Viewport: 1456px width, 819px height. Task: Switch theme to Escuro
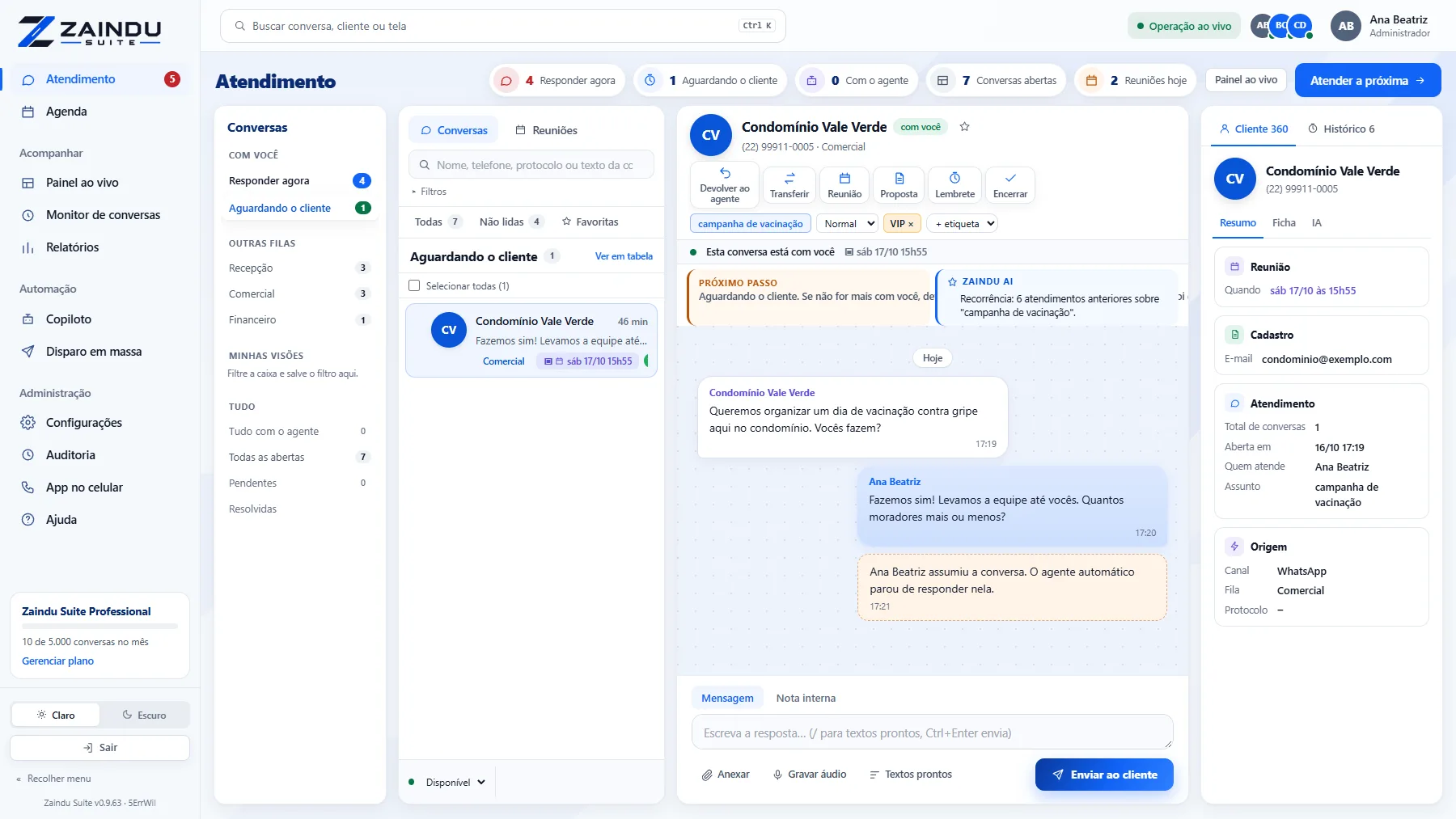[x=145, y=715]
